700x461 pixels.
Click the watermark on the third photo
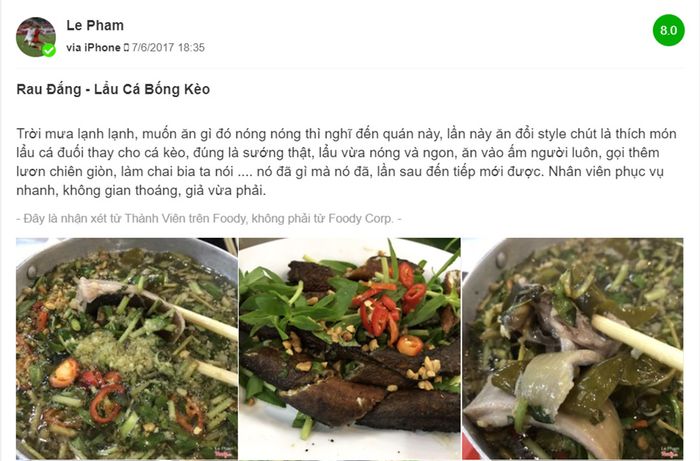click(670, 451)
